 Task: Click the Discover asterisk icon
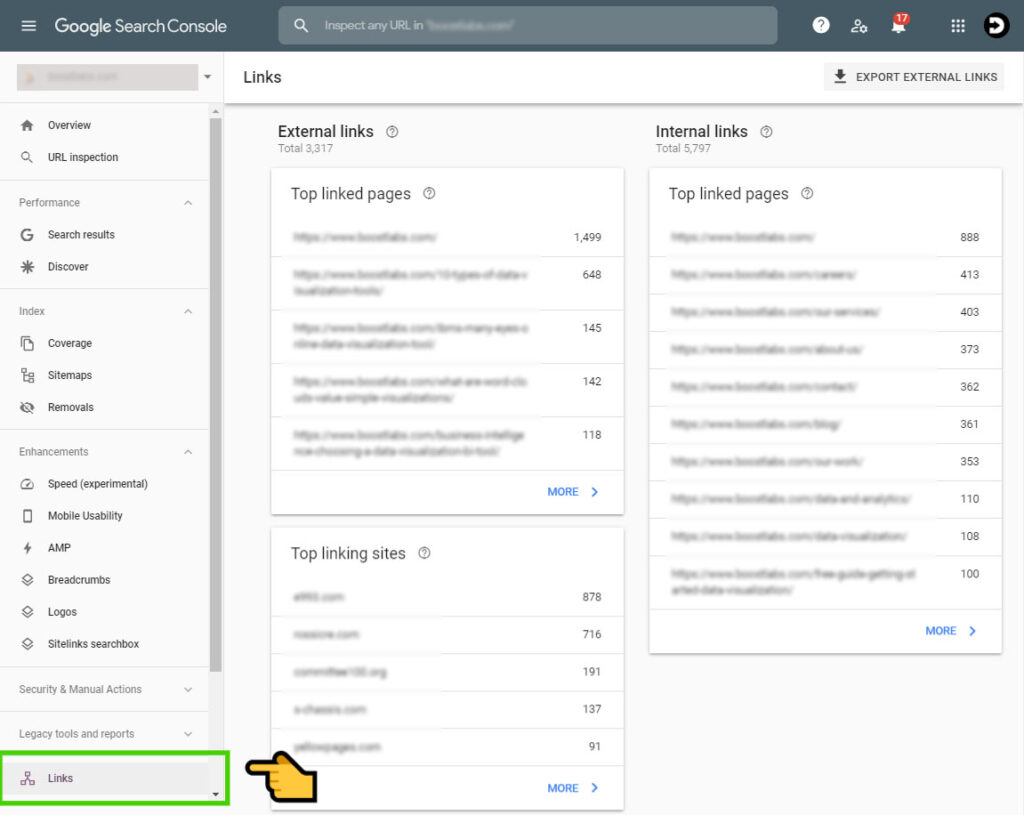point(27,266)
